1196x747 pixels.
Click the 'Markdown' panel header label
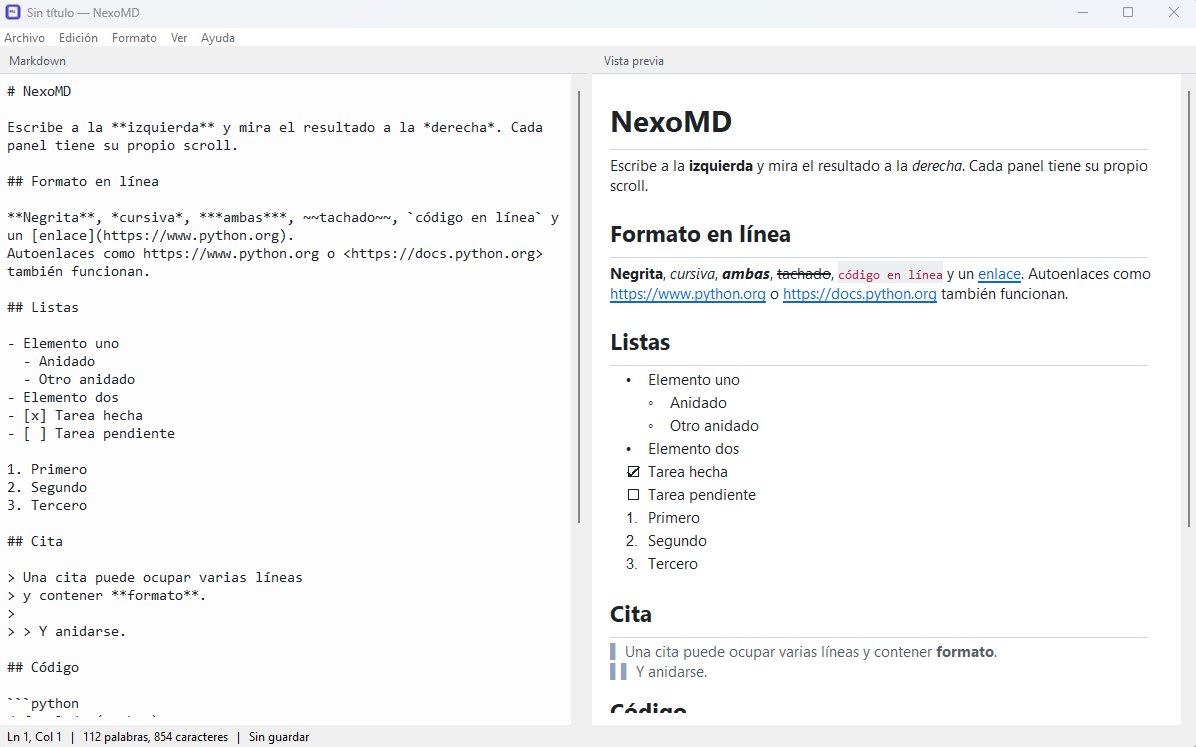pyautogui.click(x=37, y=61)
